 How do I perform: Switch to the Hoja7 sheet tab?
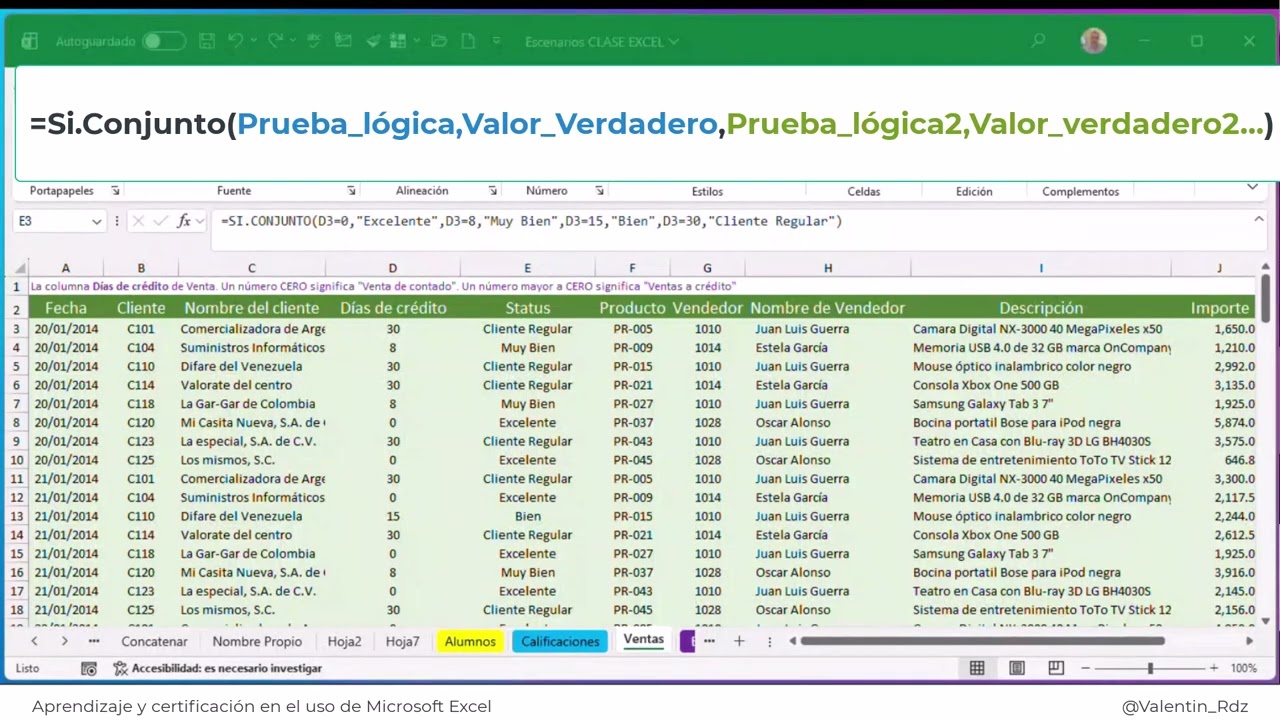403,642
